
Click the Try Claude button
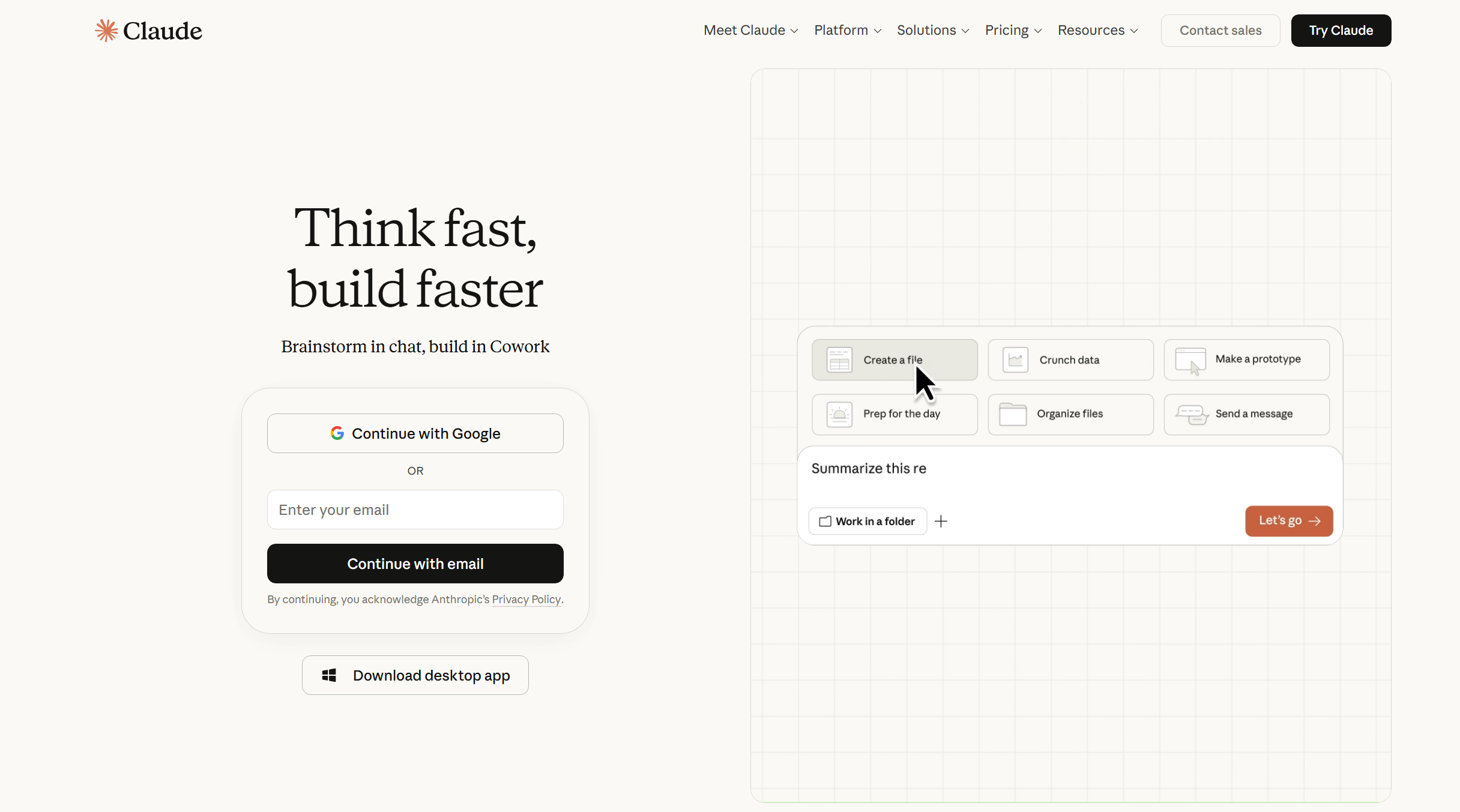[1341, 30]
